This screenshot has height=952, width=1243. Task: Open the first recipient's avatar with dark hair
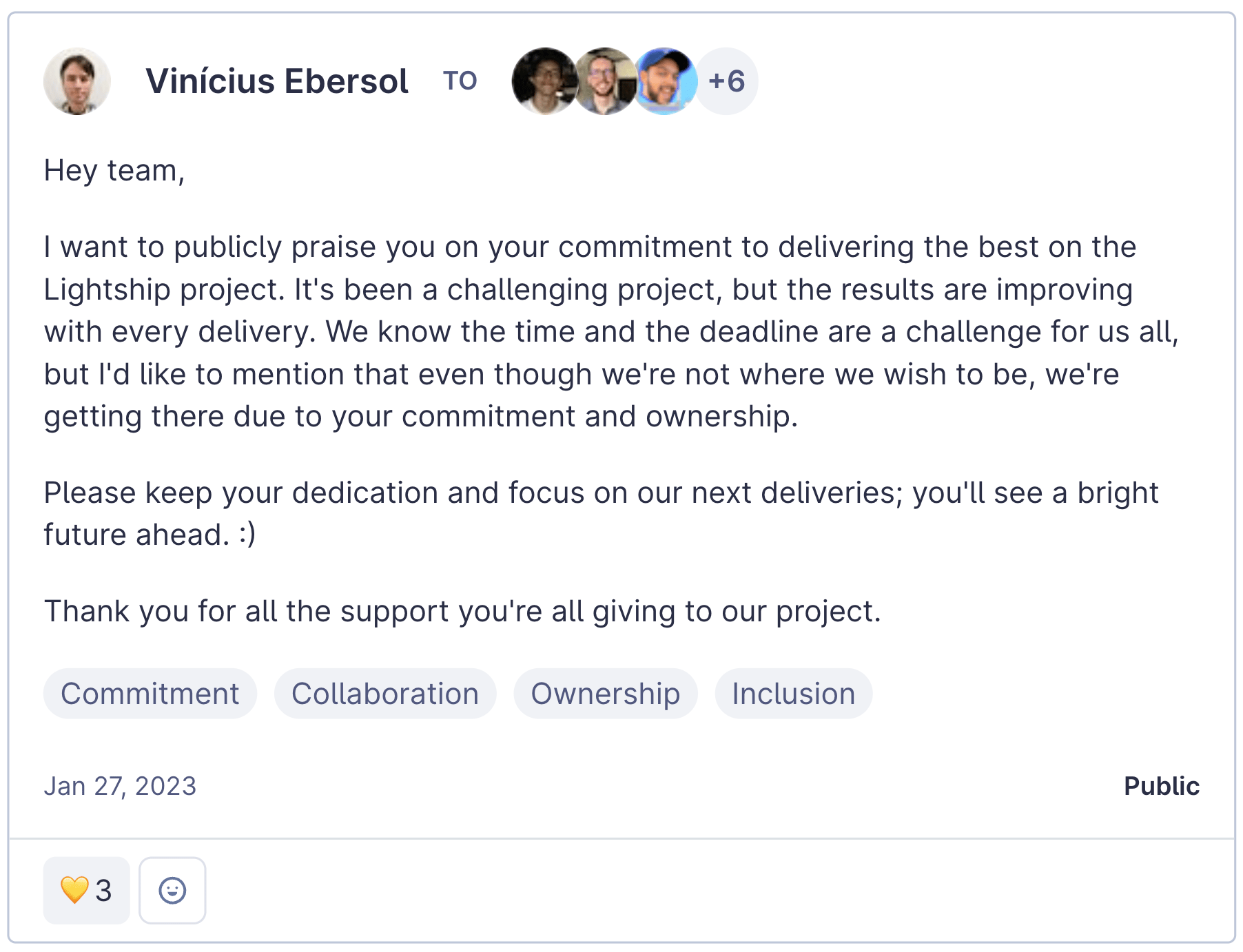(543, 81)
